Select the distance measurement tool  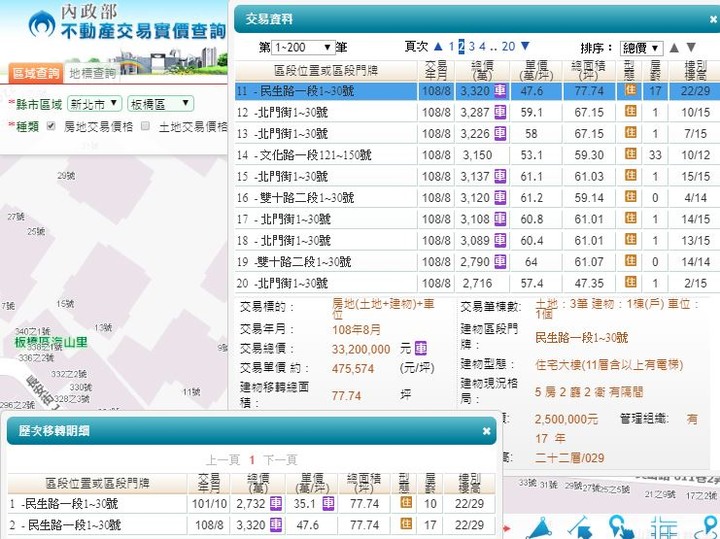click(x=580, y=528)
